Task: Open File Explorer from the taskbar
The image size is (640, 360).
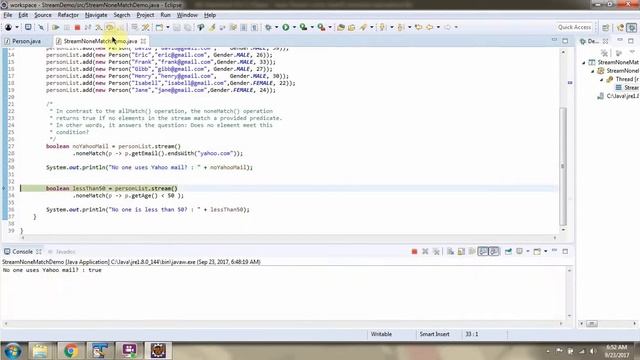Action: [40, 351]
